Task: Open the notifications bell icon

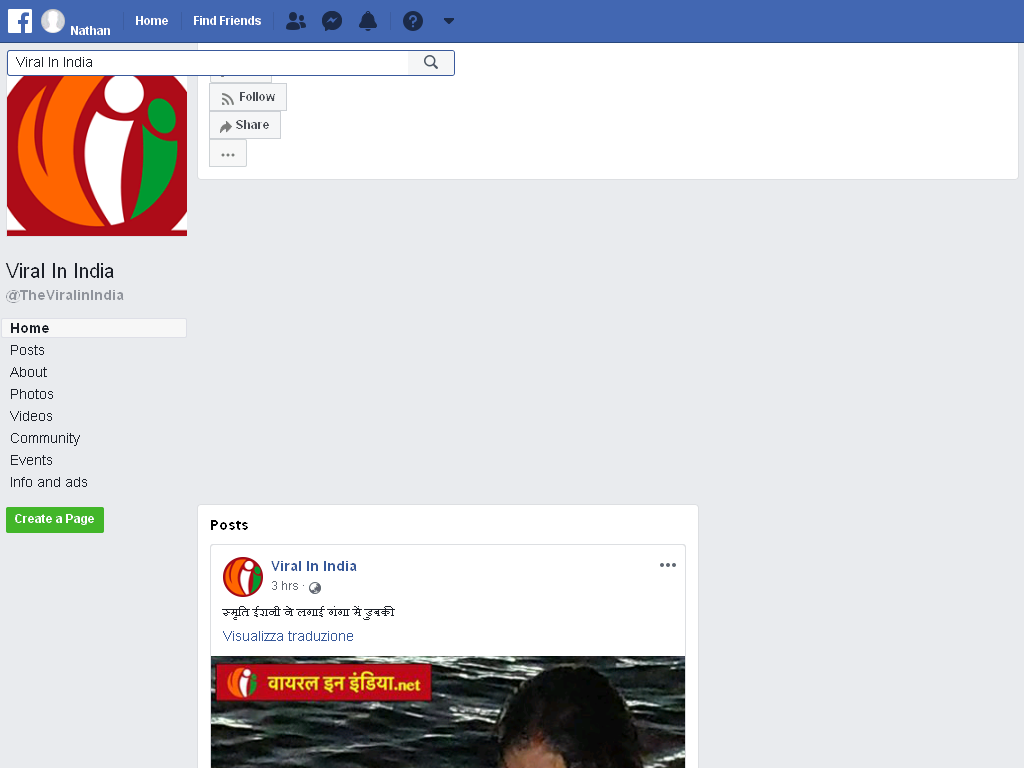Action: point(368,21)
